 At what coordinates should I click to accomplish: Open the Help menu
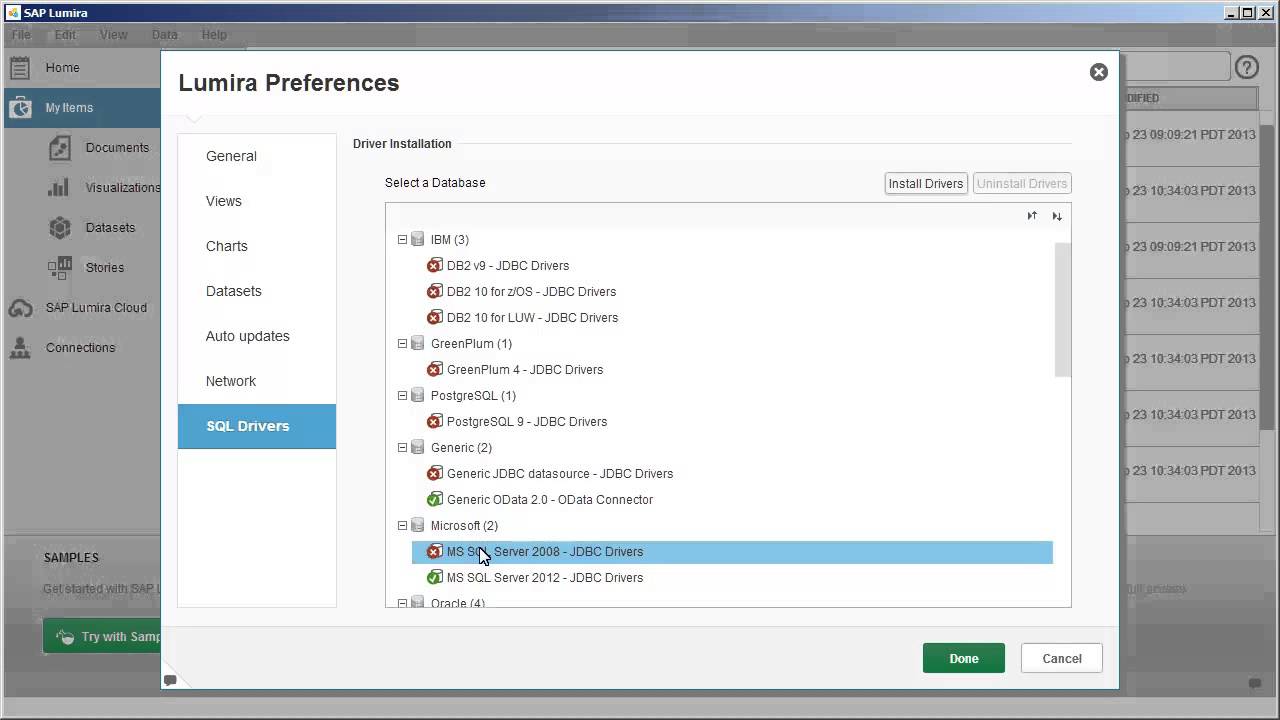pyautogui.click(x=214, y=35)
